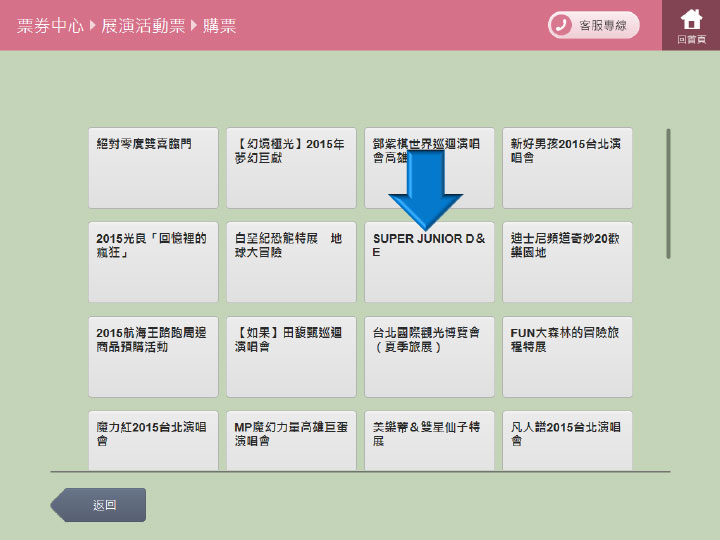Screen dimensions: 720x540
Task: Select 【幻境極光】2015年夢幻巨獻 tile
Action: click(x=291, y=168)
